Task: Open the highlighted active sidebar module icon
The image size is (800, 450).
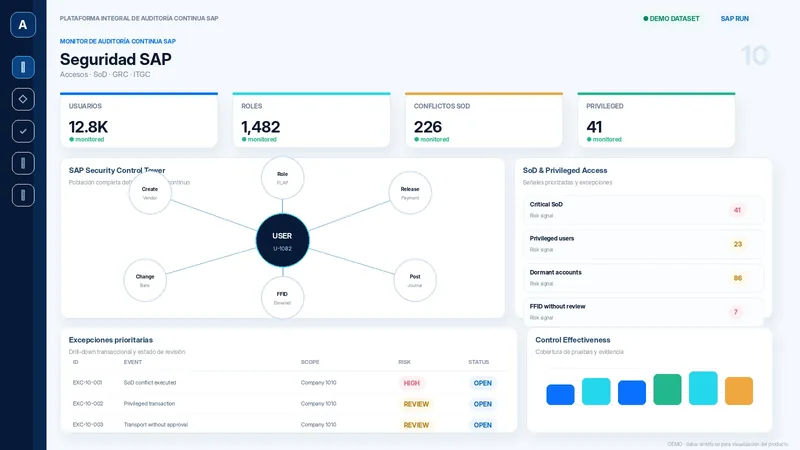Action: click(x=23, y=67)
